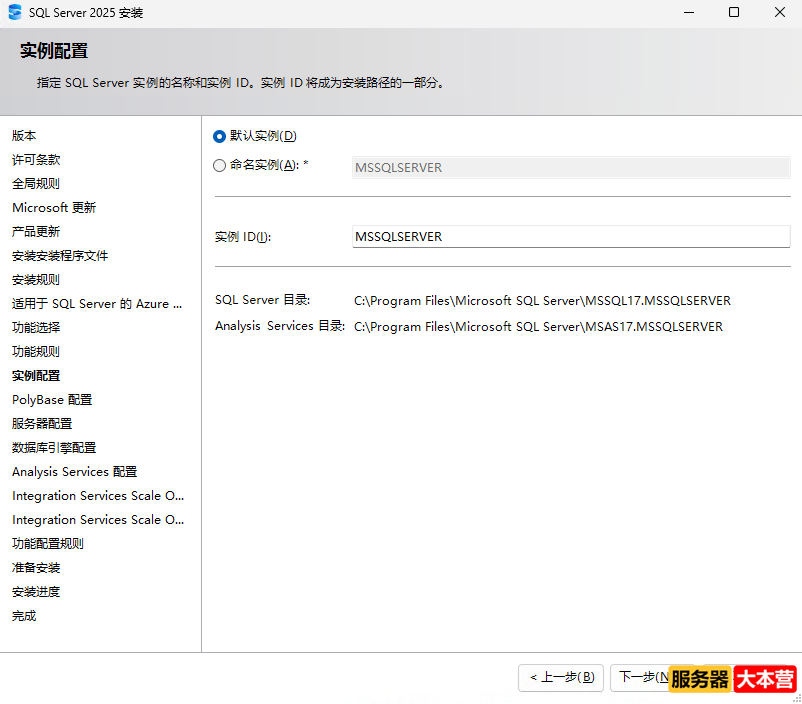Screen dimensions: 802x704
Task: Select the 默认实例 radio button
Action: click(220, 137)
